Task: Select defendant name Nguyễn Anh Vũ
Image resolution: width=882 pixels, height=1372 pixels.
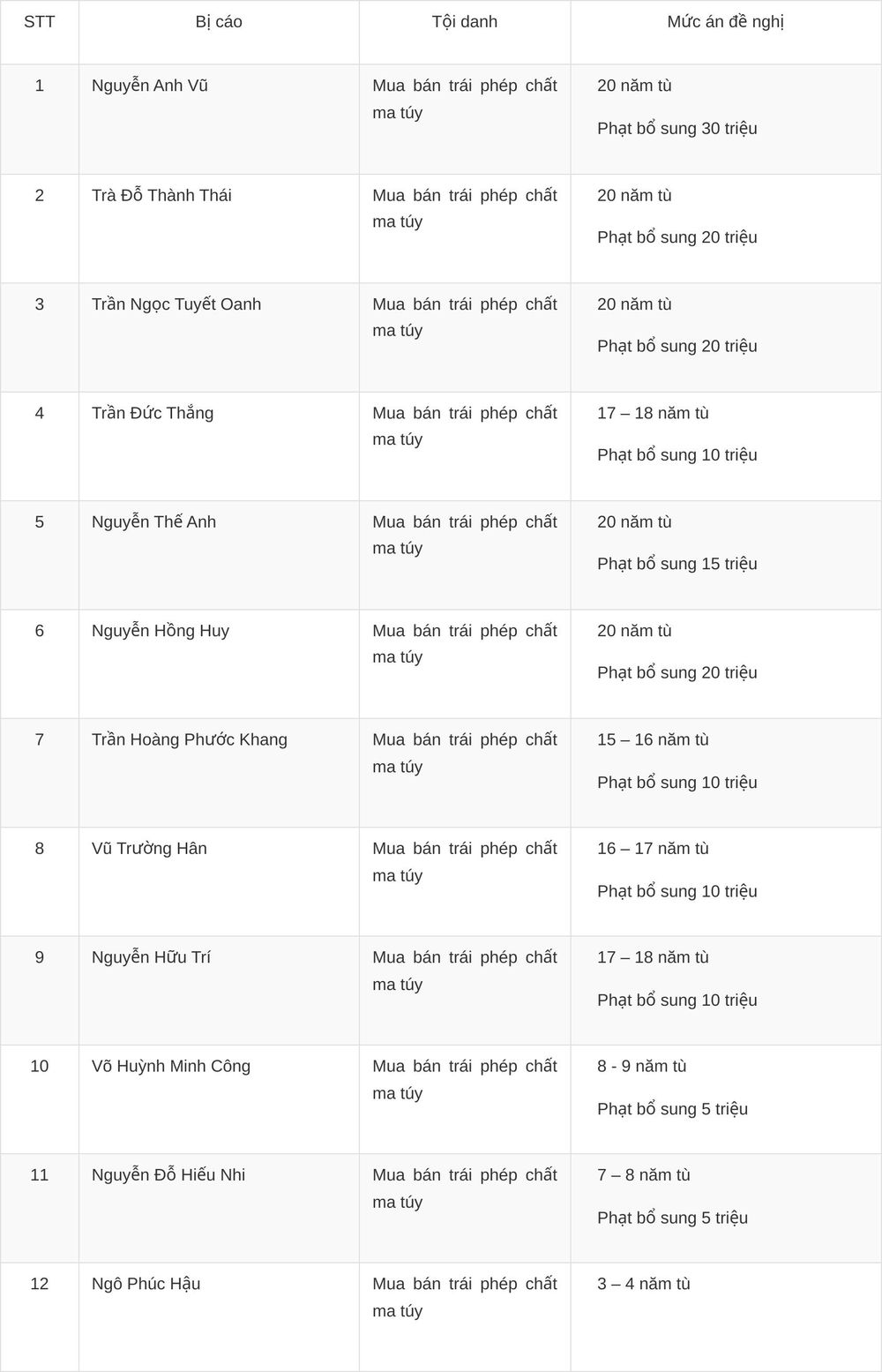Action: pos(150,86)
